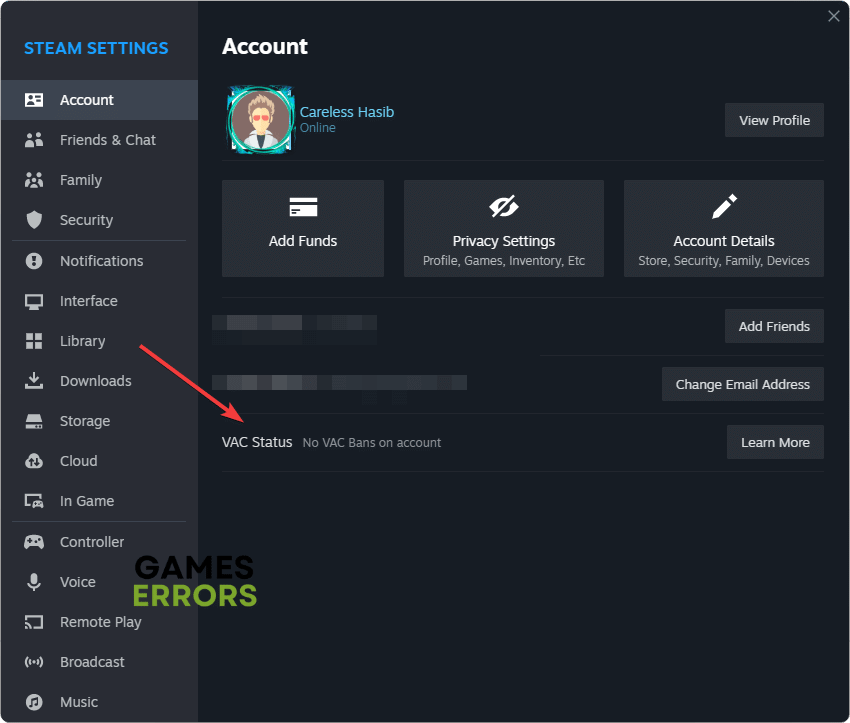
Task: Open Cloud settings using the cloud icon
Action: pos(34,461)
